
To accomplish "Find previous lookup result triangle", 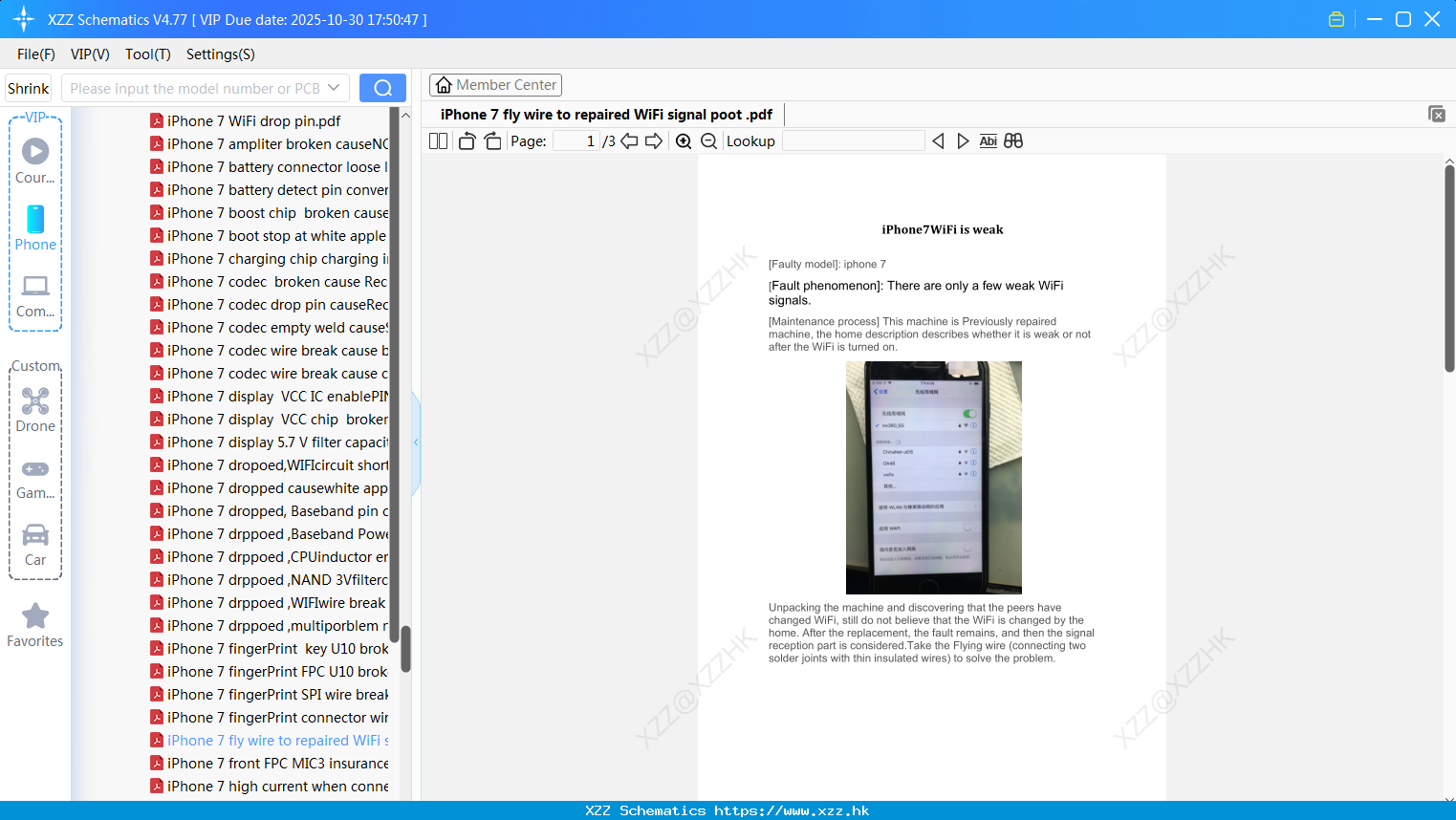I will point(938,140).
